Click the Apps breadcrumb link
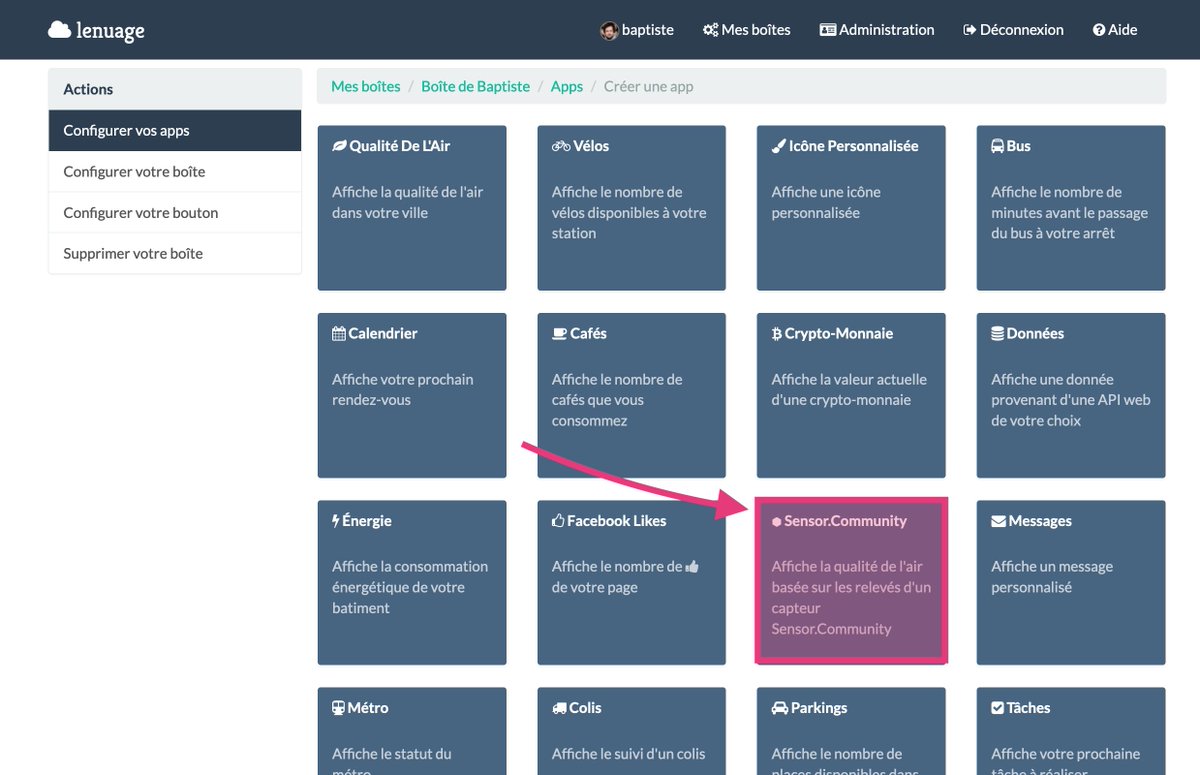The width and height of the screenshot is (1200, 775). click(567, 86)
